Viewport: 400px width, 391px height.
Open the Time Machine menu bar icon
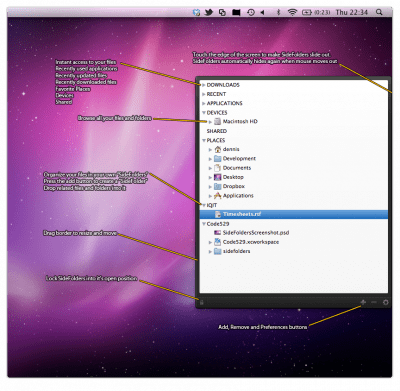(x=251, y=12)
